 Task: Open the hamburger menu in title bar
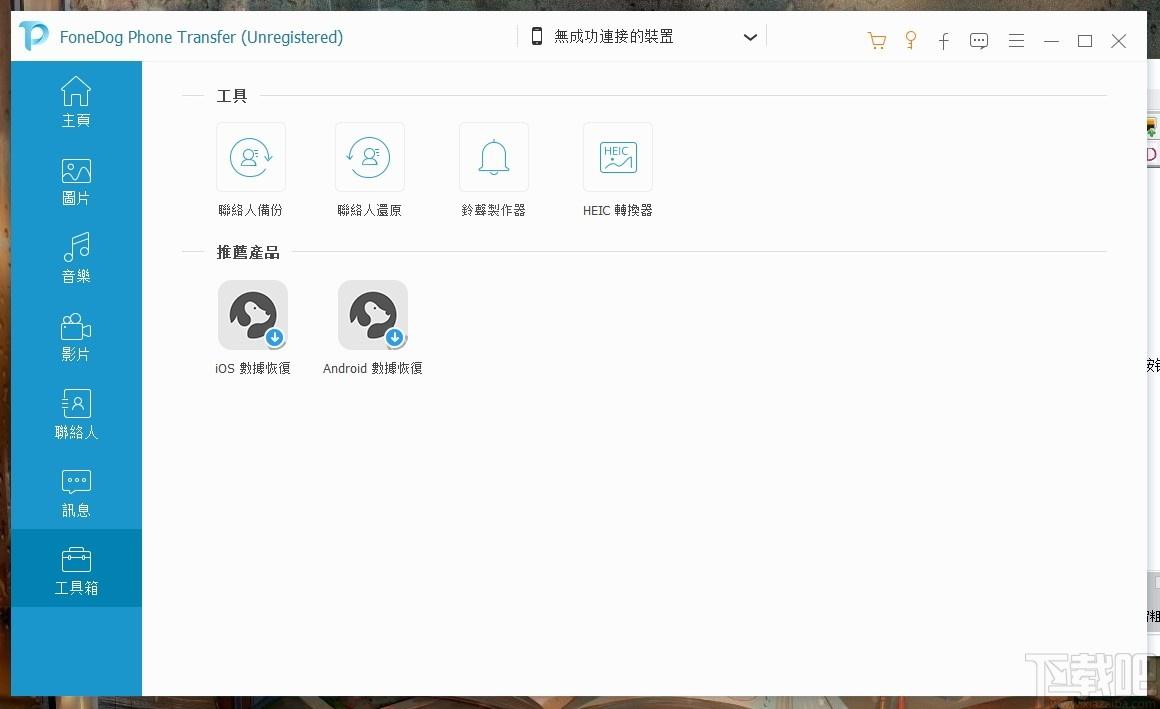pyautogui.click(x=1016, y=41)
